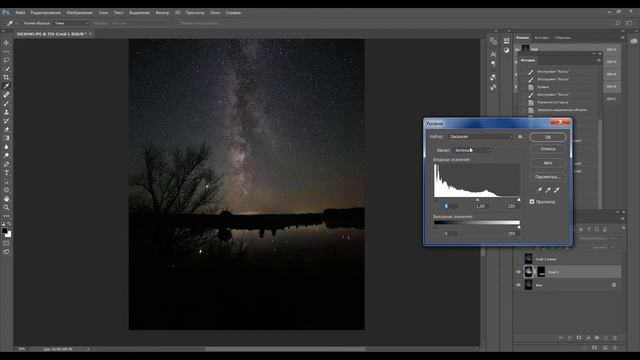The width and height of the screenshot is (640, 360).
Task: Click white input slider under histogram
Action: tap(519, 200)
